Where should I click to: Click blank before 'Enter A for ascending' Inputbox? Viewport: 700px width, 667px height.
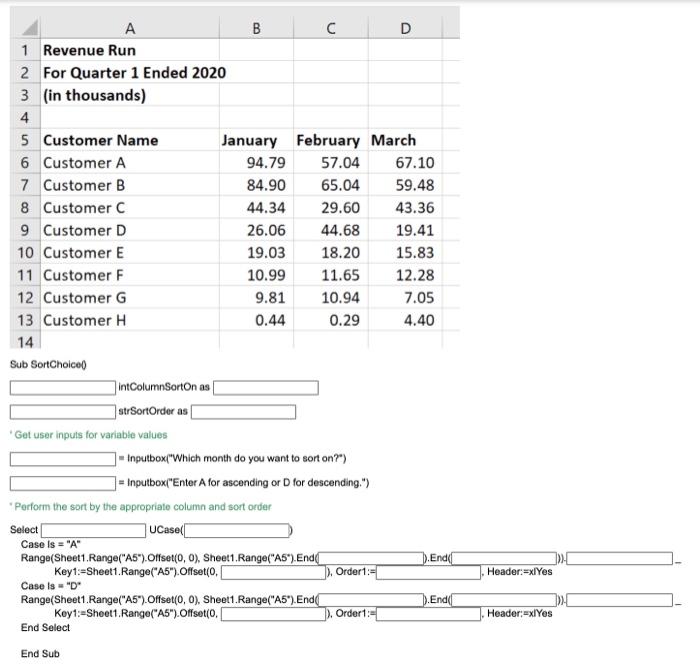pyautogui.click(x=62, y=483)
